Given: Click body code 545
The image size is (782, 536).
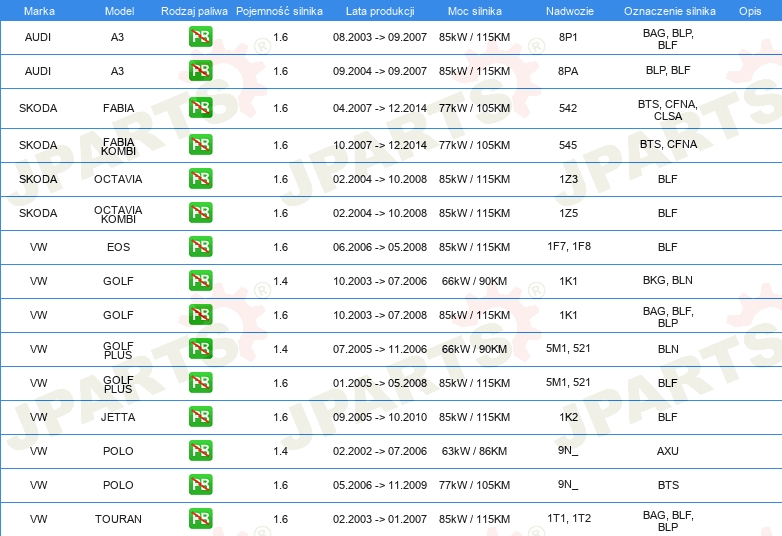Looking at the screenshot, I should (x=568, y=145).
